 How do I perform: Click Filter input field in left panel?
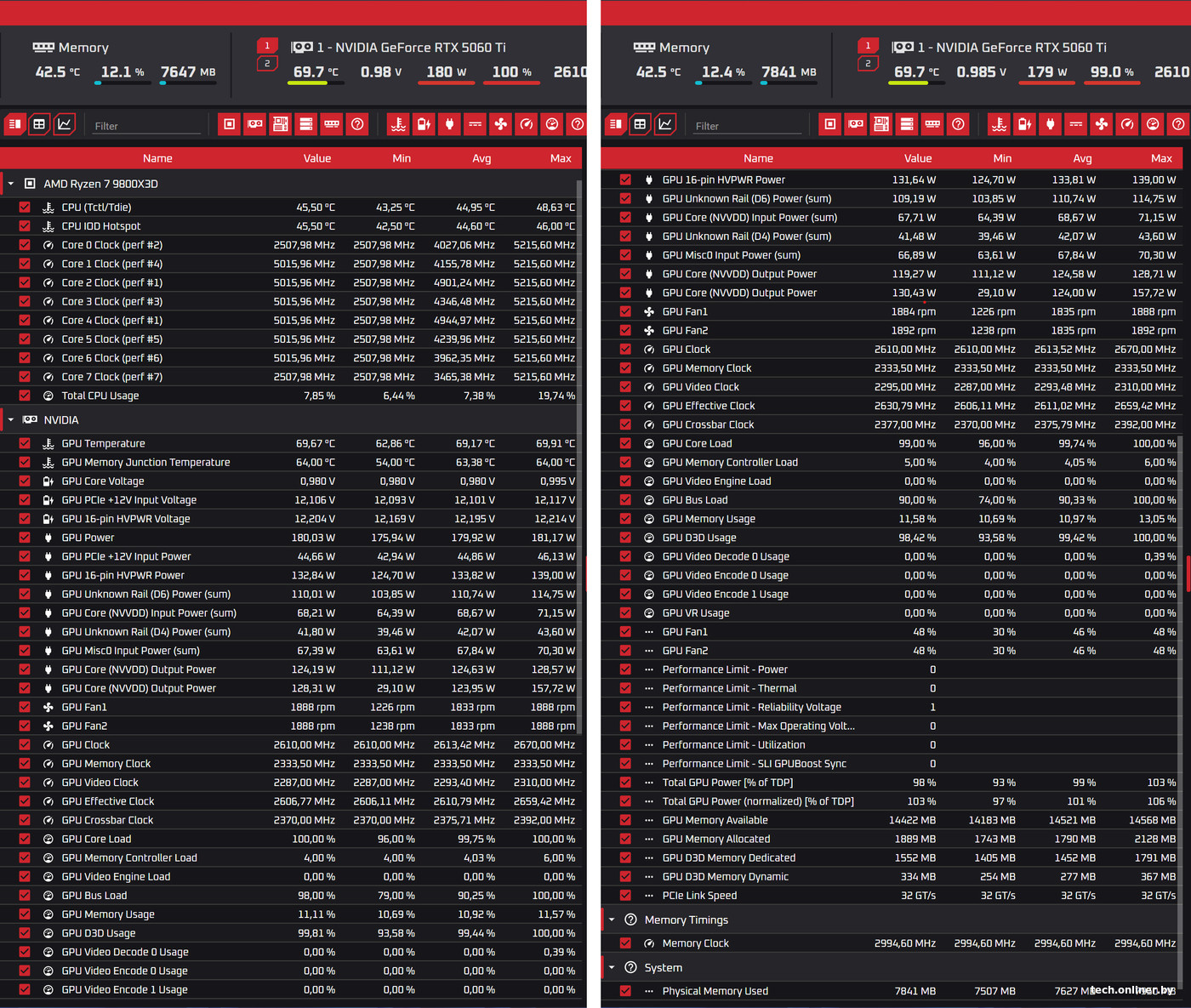click(146, 126)
